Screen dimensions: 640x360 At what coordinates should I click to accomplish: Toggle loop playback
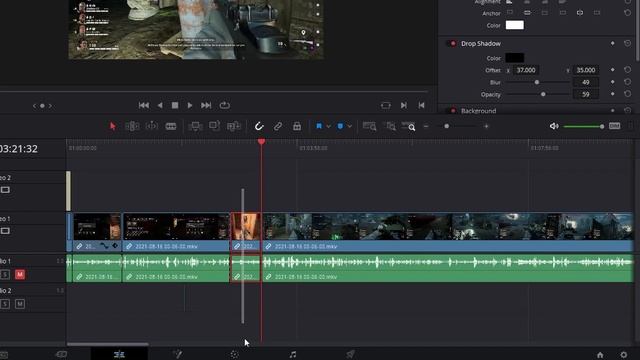pyautogui.click(x=224, y=105)
